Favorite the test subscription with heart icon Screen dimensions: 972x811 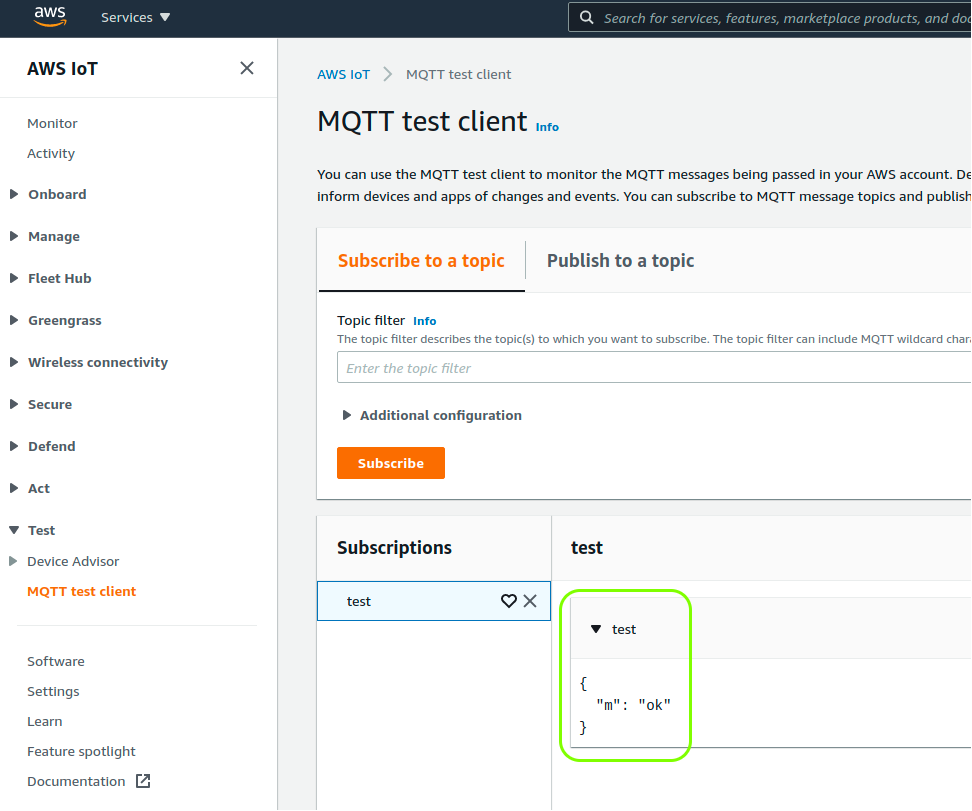pyautogui.click(x=509, y=601)
